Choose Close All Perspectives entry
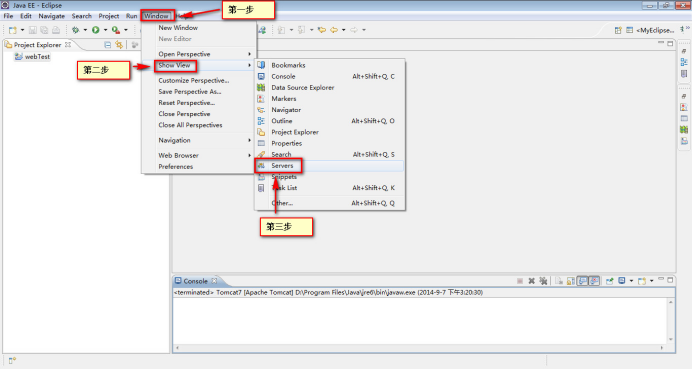This screenshot has width=692, height=369. tap(199, 125)
